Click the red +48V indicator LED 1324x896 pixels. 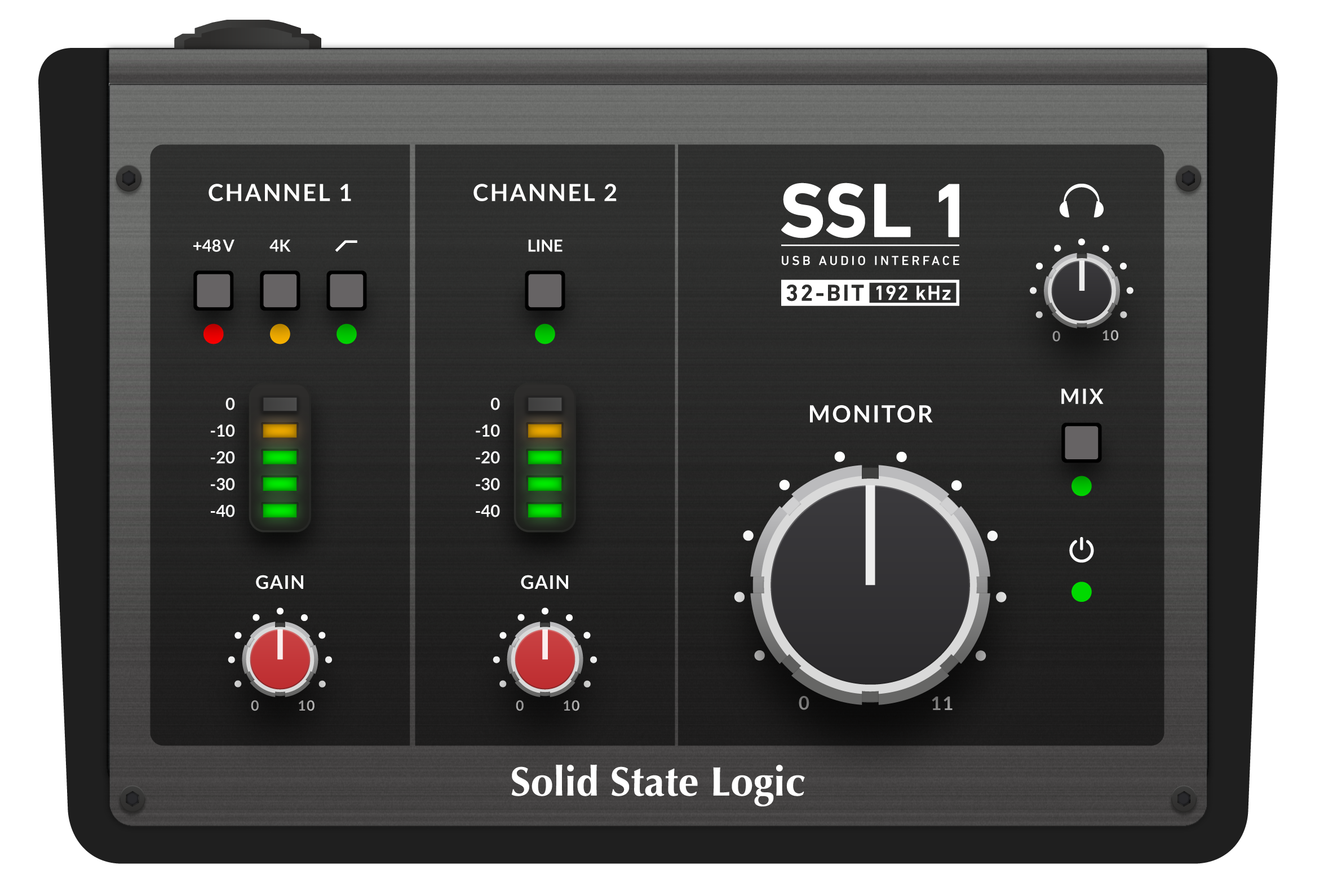[214, 334]
